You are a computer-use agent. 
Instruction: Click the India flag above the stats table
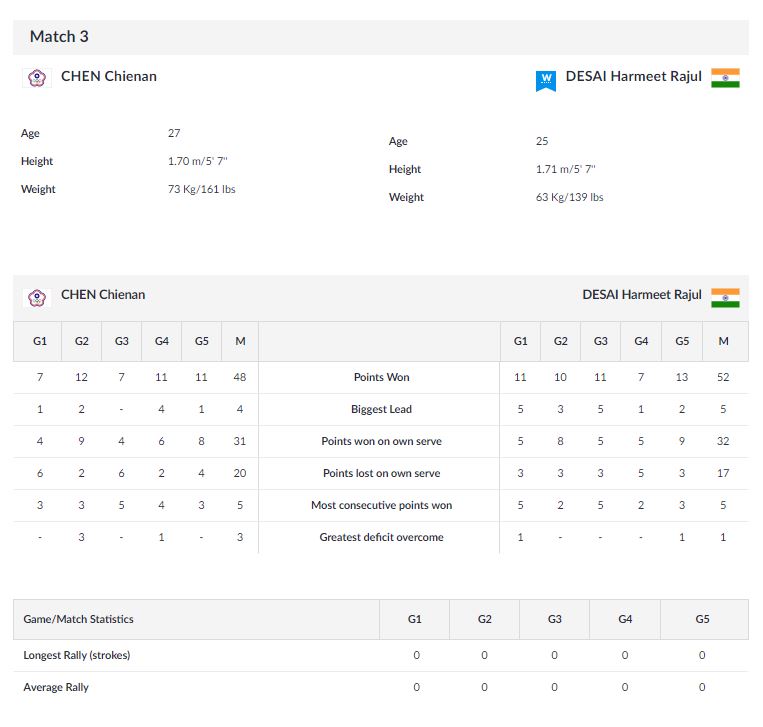[725, 297]
